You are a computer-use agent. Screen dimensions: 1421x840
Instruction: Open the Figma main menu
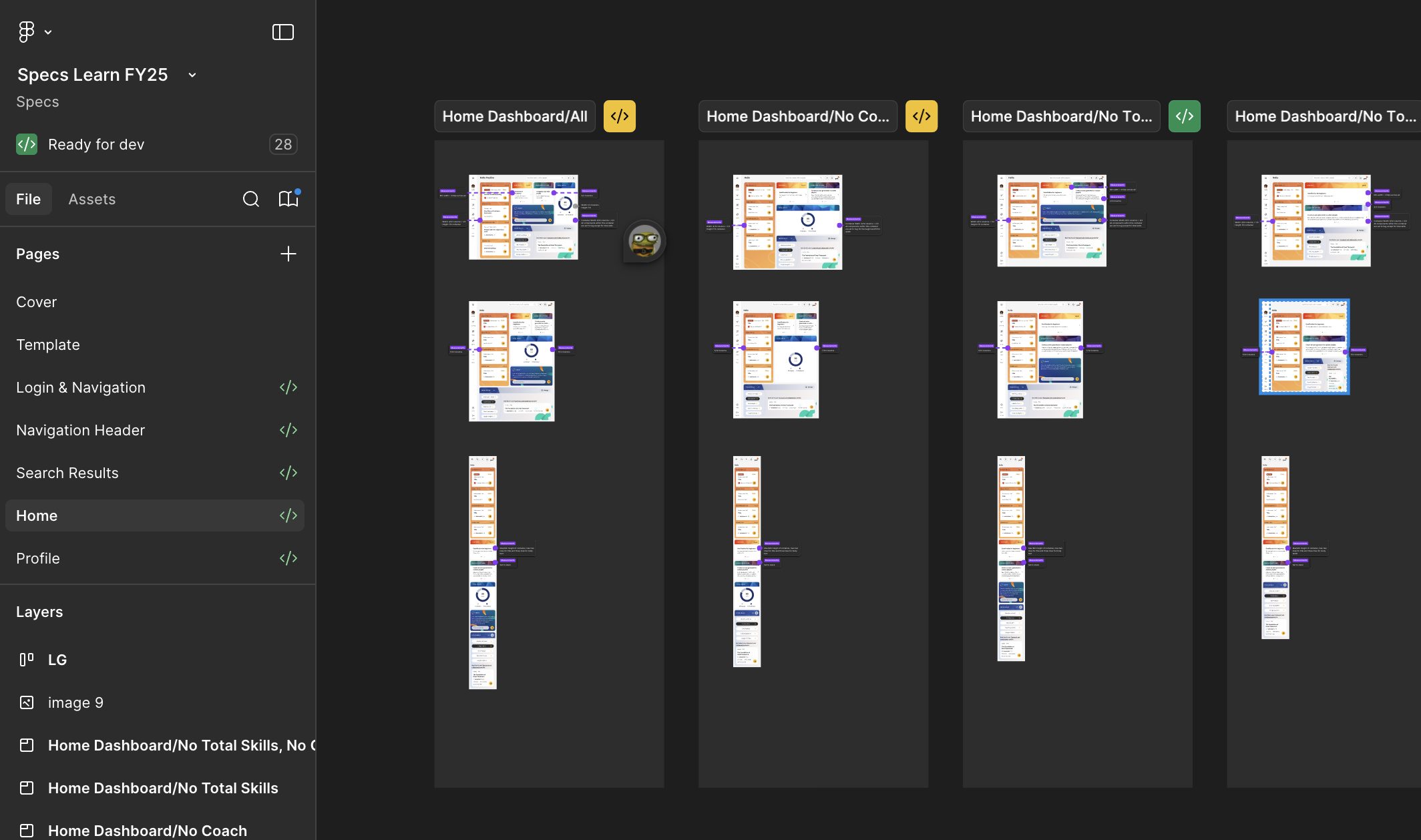26,31
